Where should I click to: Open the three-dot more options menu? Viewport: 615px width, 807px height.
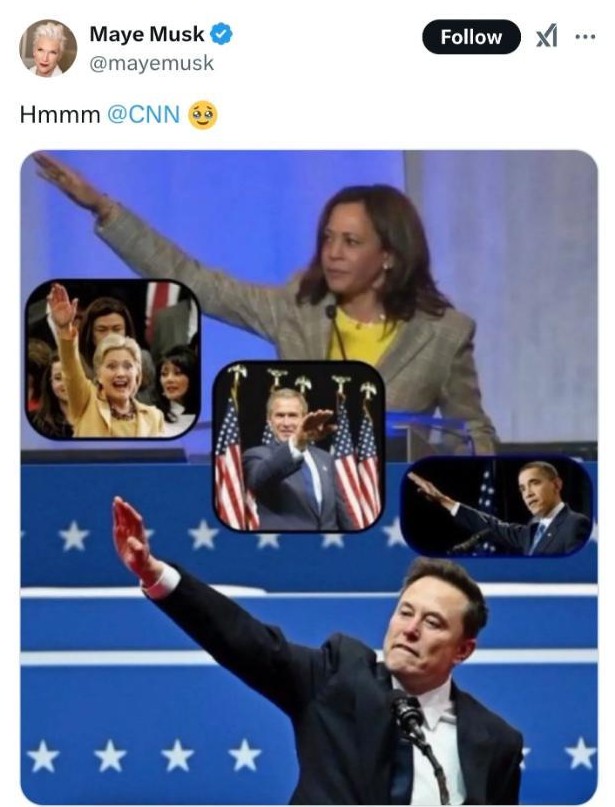click(x=585, y=37)
